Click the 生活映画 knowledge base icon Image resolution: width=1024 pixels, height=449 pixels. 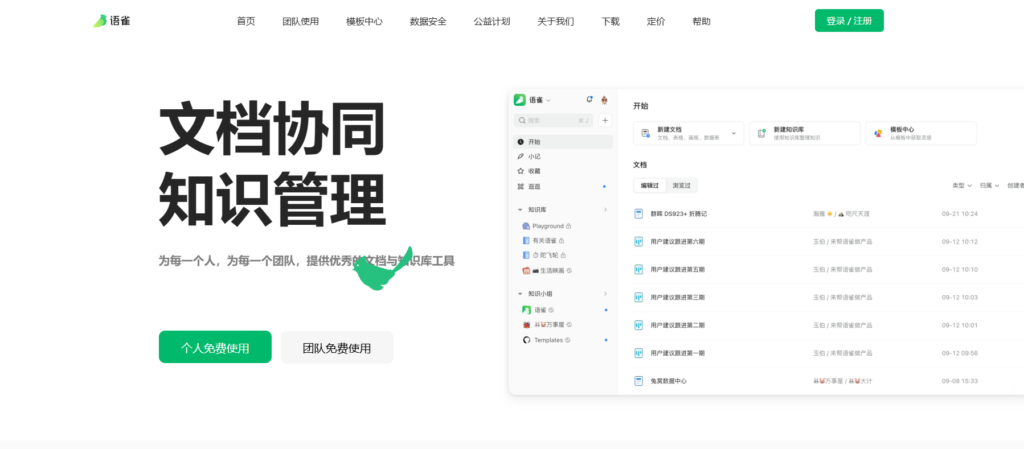[526, 270]
